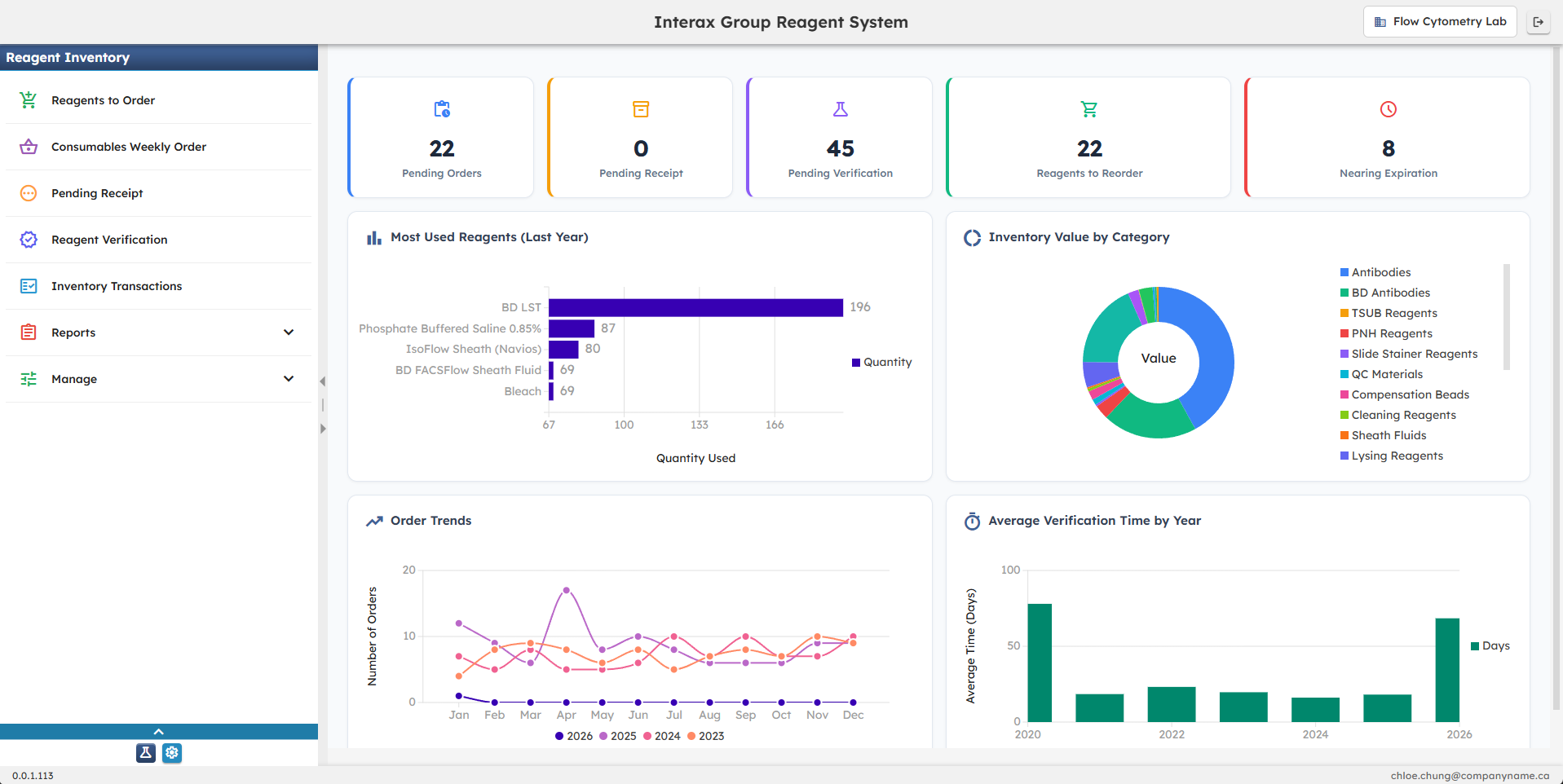Toggle the Antibodies legend entry in the pie chart
Screen dimensions: 1563x784
click(x=1376, y=272)
